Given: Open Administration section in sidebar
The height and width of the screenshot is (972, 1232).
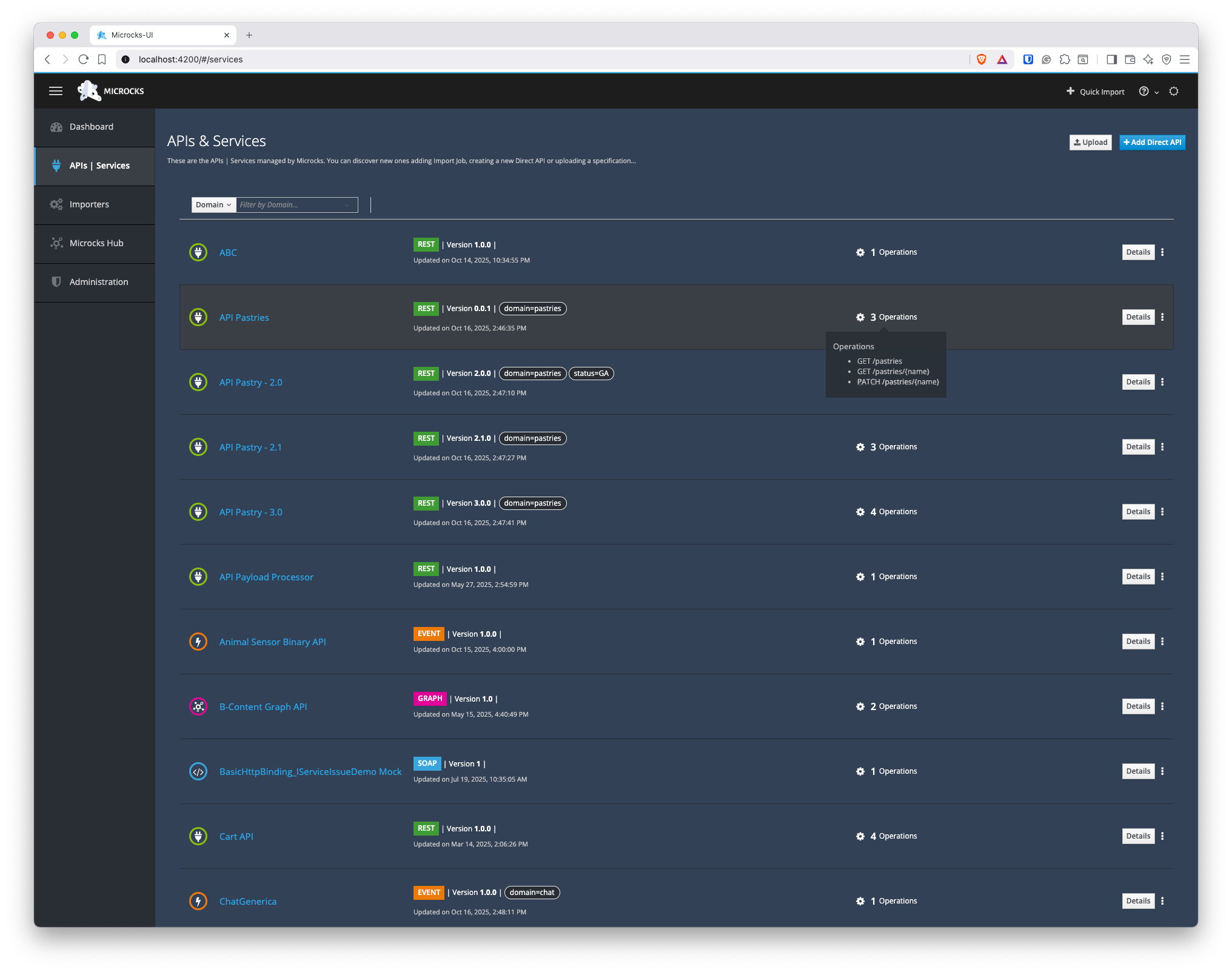Looking at the screenshot, I should point(98,282).
